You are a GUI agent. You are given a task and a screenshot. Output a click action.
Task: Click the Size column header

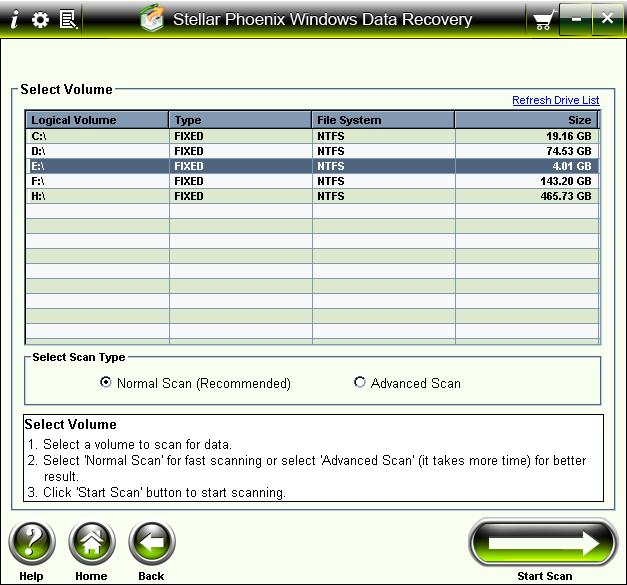(526, 120)
